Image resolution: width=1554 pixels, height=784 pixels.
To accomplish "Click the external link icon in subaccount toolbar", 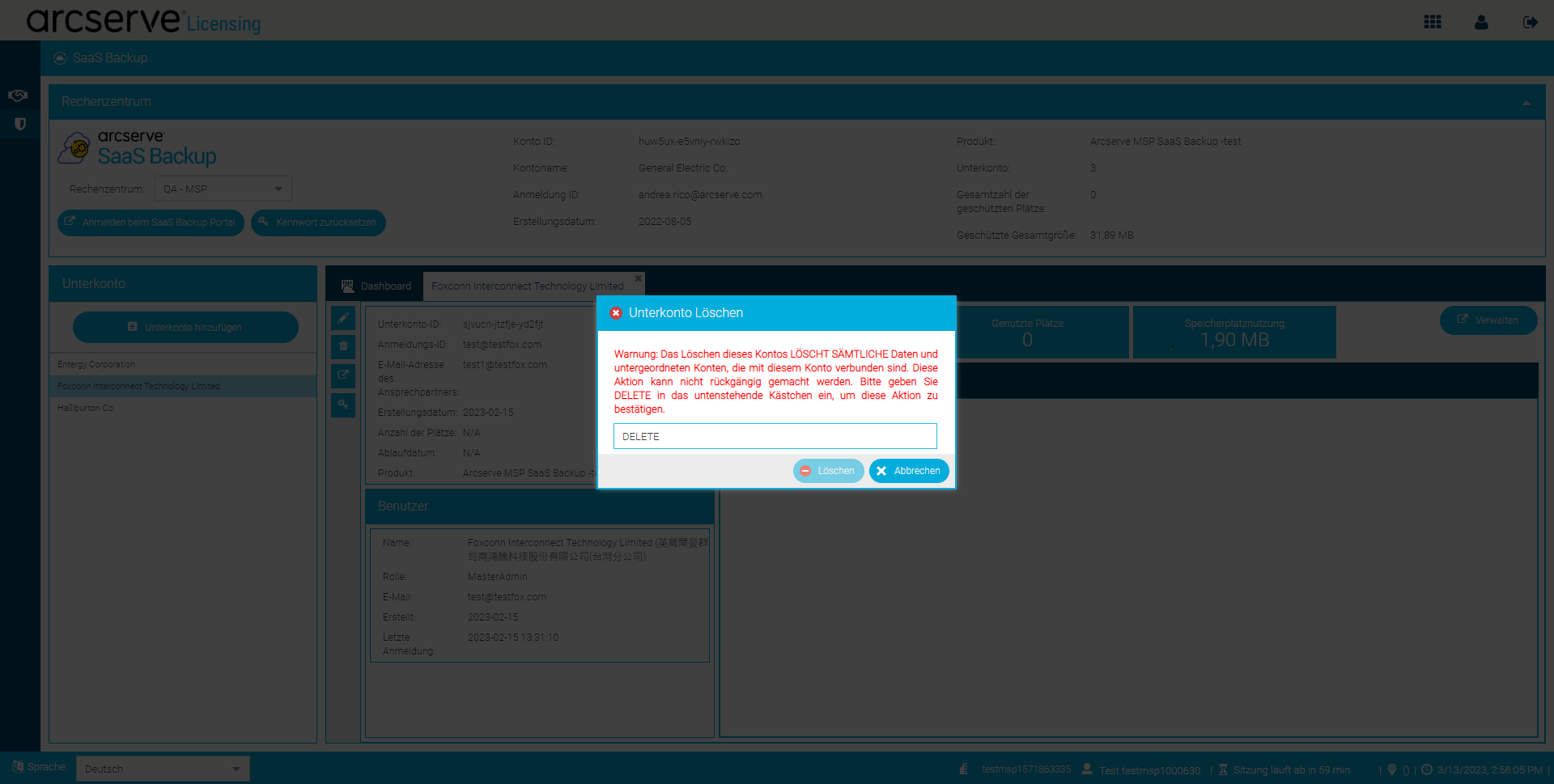I will pyautogui.click(x=343, y=375).
